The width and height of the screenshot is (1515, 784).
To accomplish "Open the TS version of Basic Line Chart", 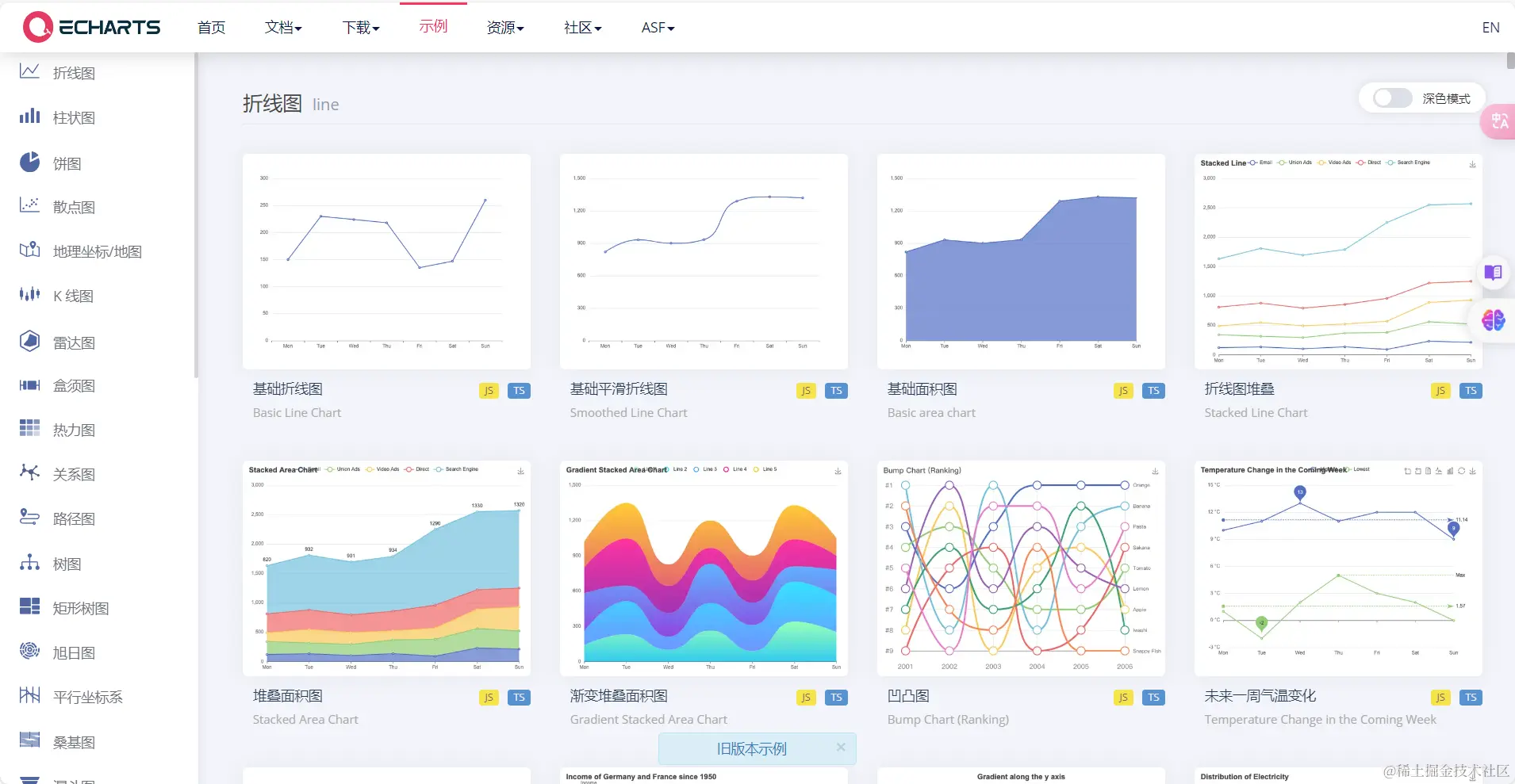I will [518, 390].
